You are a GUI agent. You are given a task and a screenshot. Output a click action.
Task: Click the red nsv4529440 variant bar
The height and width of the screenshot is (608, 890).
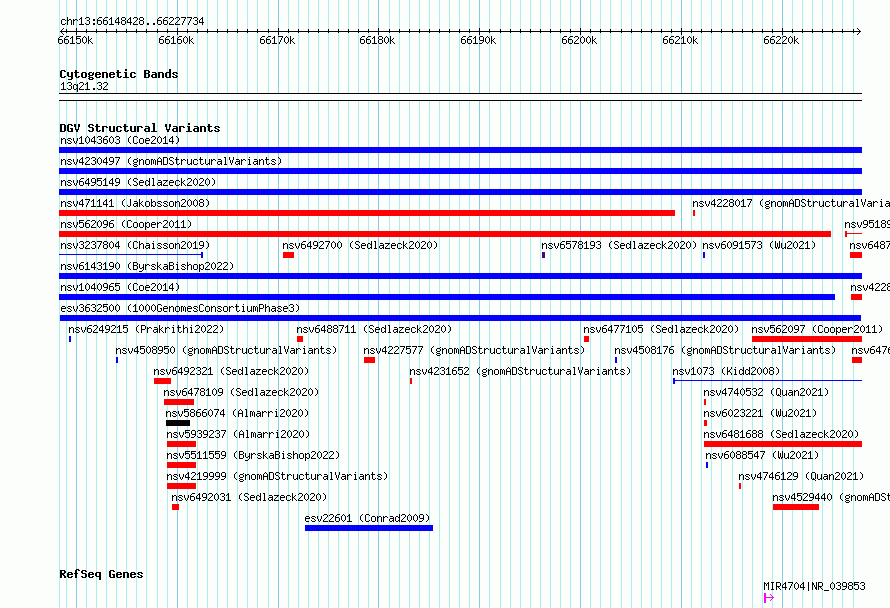(x=796, y=507)
